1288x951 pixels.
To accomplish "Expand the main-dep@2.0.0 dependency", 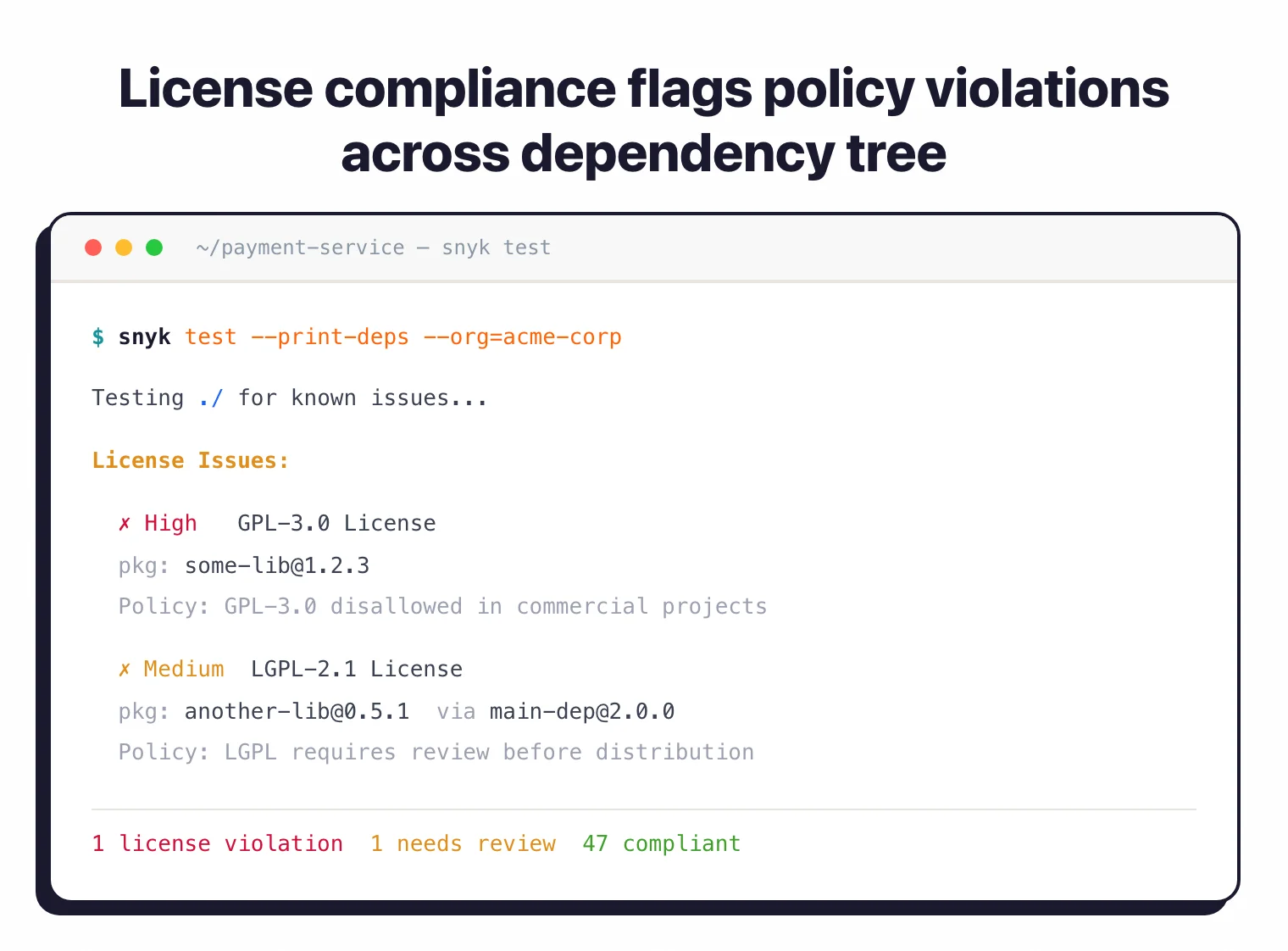I will pyautogui.click(x=581, y=711).
